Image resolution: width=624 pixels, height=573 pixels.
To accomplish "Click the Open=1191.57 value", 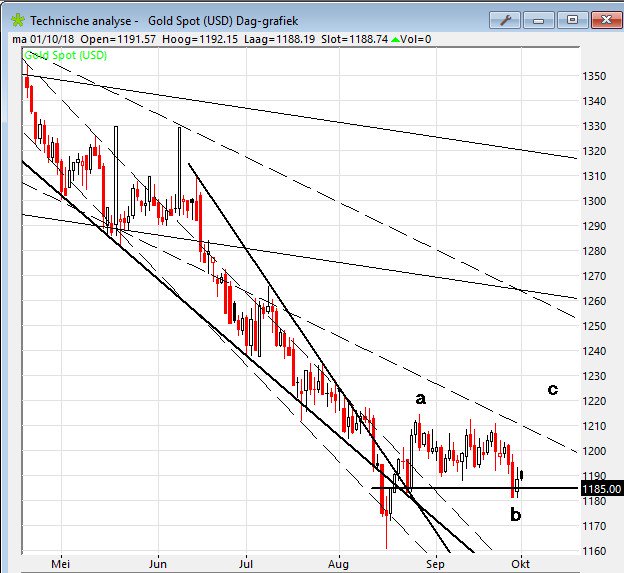I will pyautogui.click(x=118, y=39).
